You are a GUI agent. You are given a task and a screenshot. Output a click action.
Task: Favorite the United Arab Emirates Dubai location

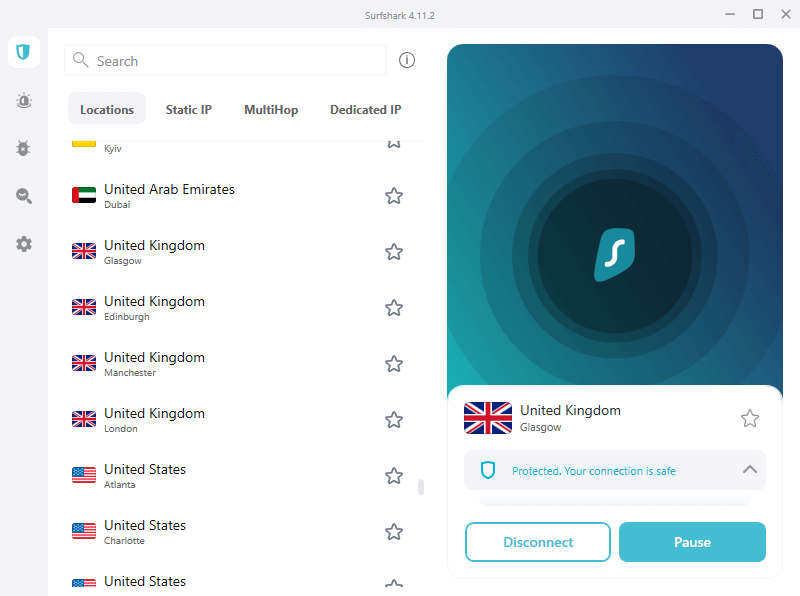[x=394, y=196]
